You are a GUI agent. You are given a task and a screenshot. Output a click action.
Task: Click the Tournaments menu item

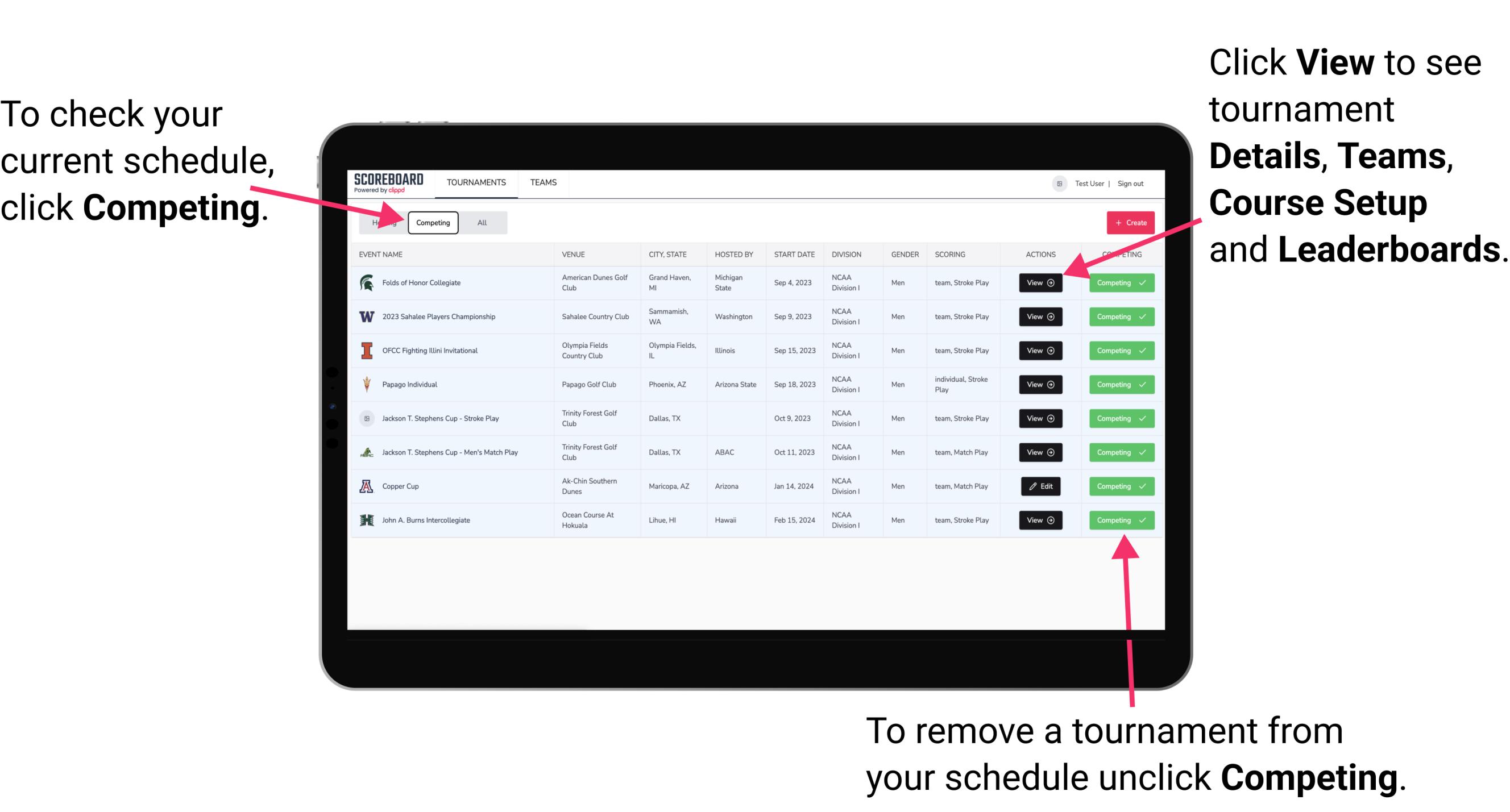coord(477,182)
